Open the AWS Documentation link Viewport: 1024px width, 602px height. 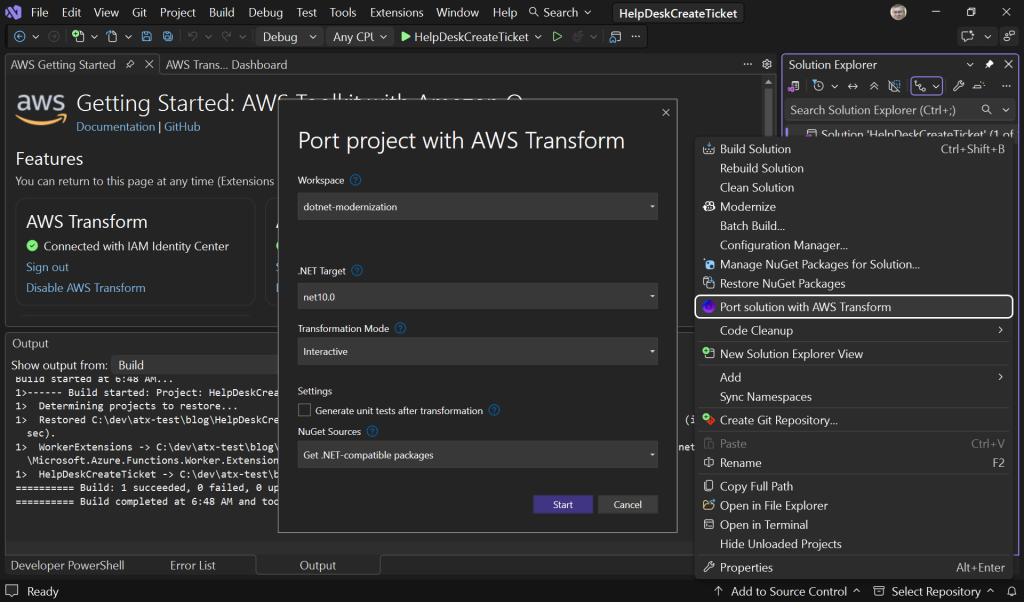point(116,127)
